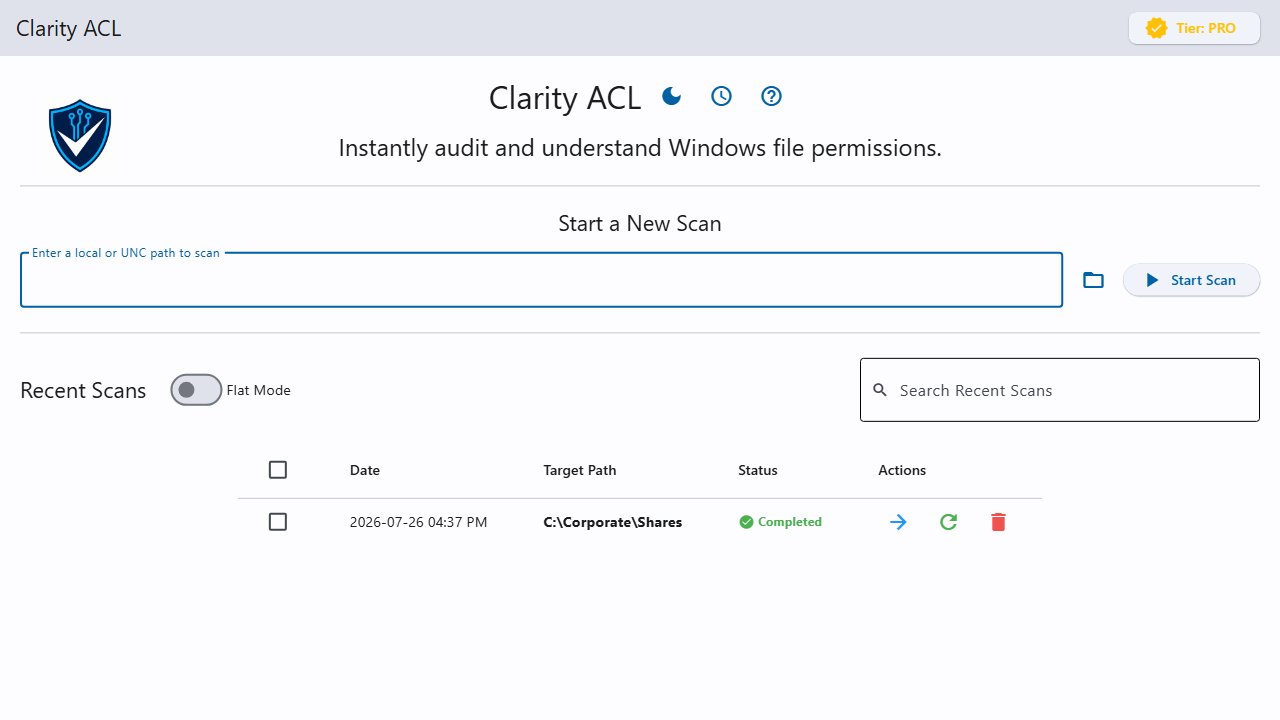Browse for a folder with the folder icon
This screenshot has height=720, width=1280.
pyautogui.click(x=1093, y=280)
